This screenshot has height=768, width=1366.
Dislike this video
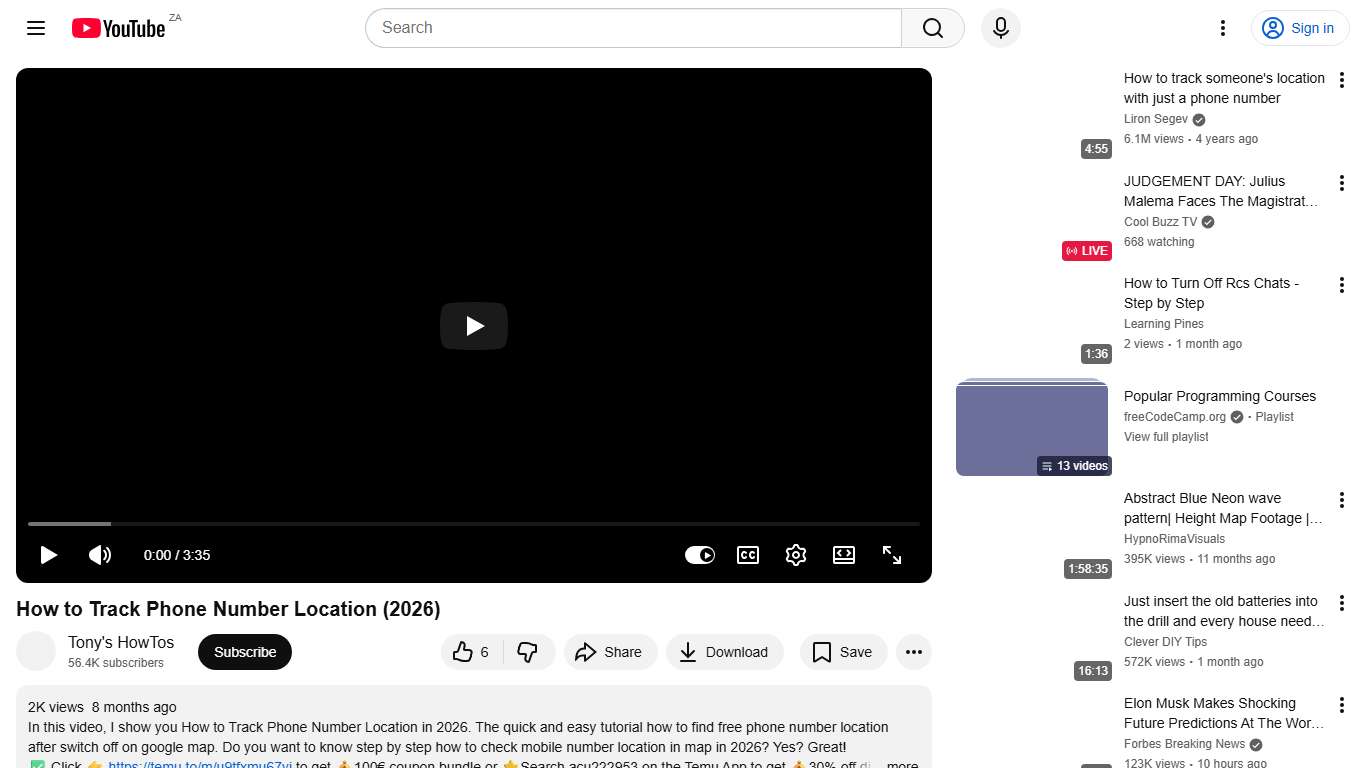click(528, 652)
